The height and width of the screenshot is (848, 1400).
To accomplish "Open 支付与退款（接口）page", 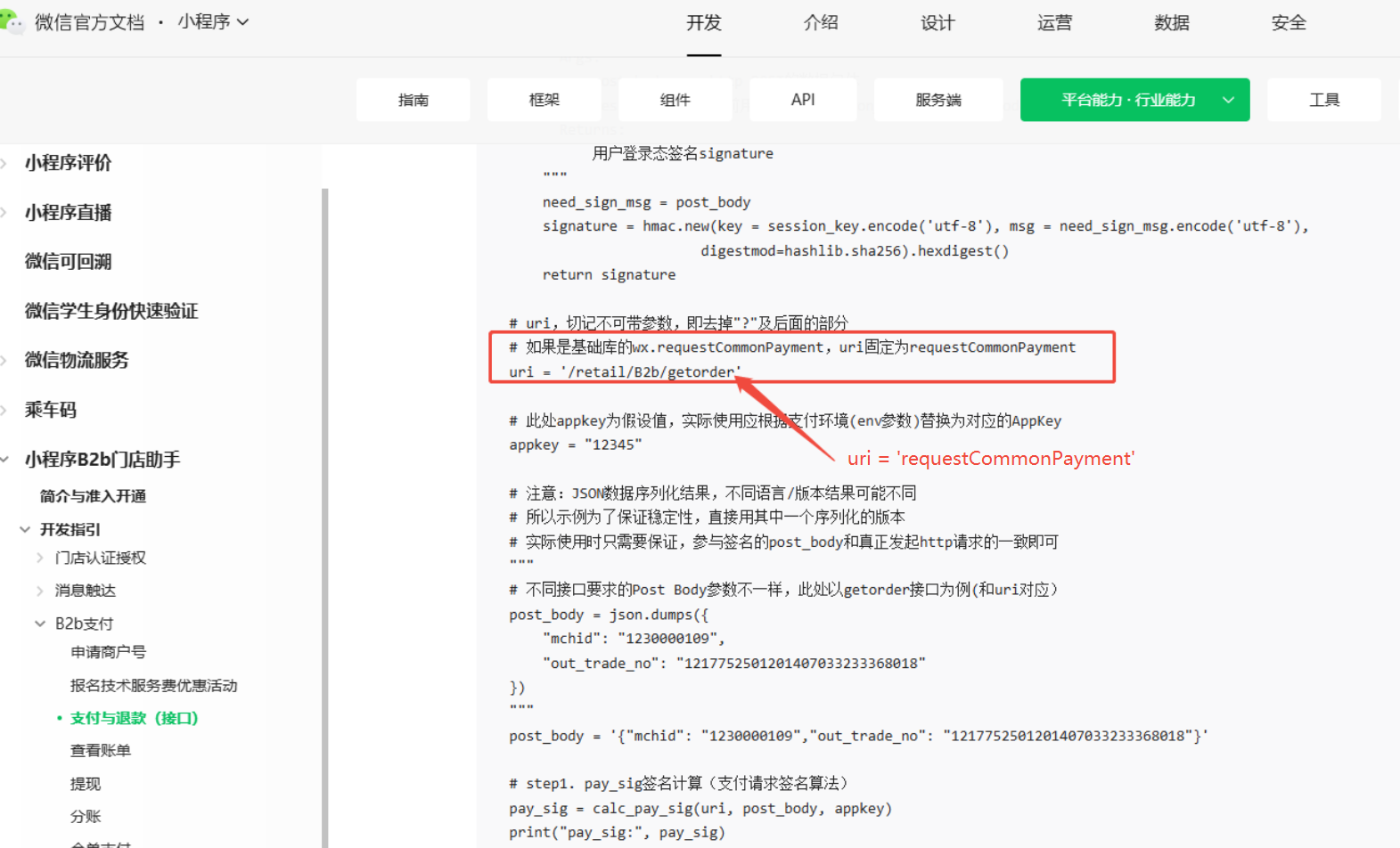I will point(135,718).
